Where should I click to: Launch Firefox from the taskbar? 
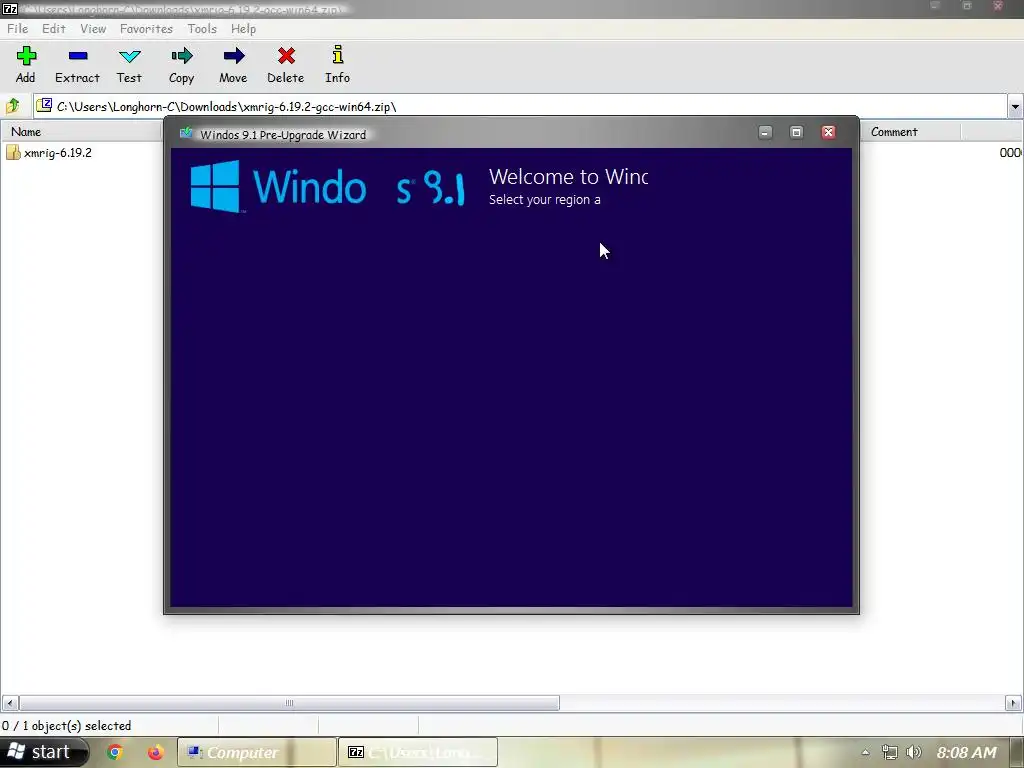coord(155,752)
